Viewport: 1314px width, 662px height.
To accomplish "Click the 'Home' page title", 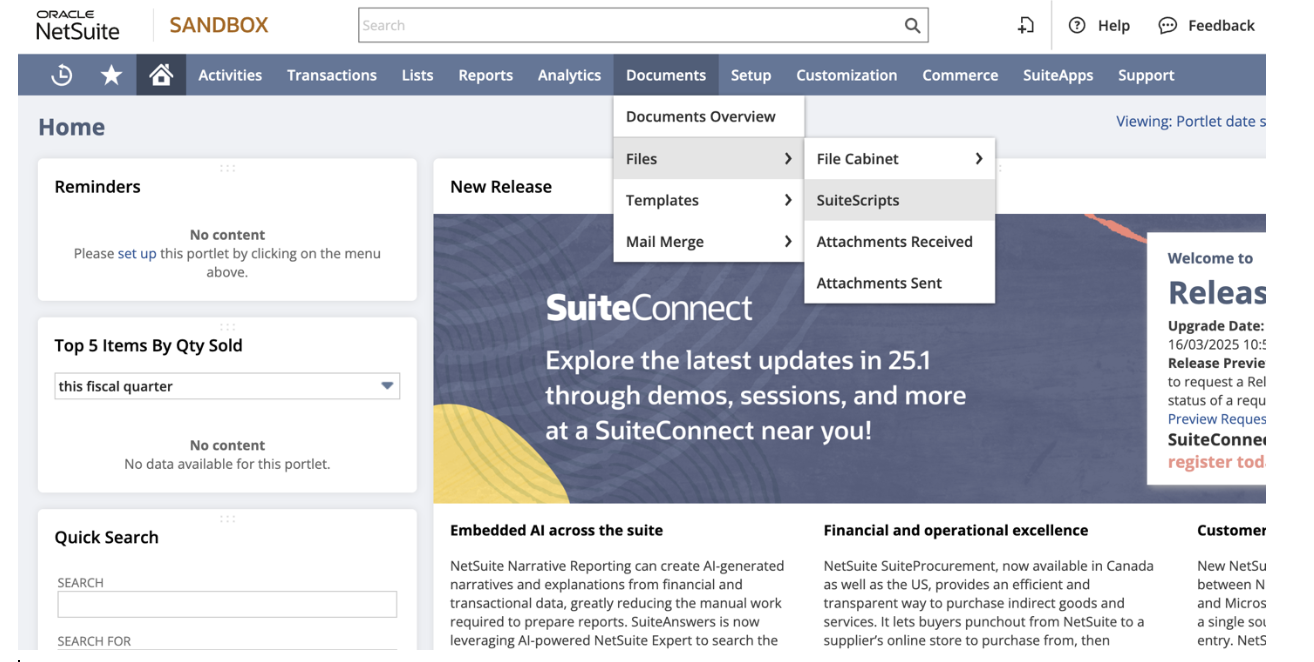I will (71, 127).
